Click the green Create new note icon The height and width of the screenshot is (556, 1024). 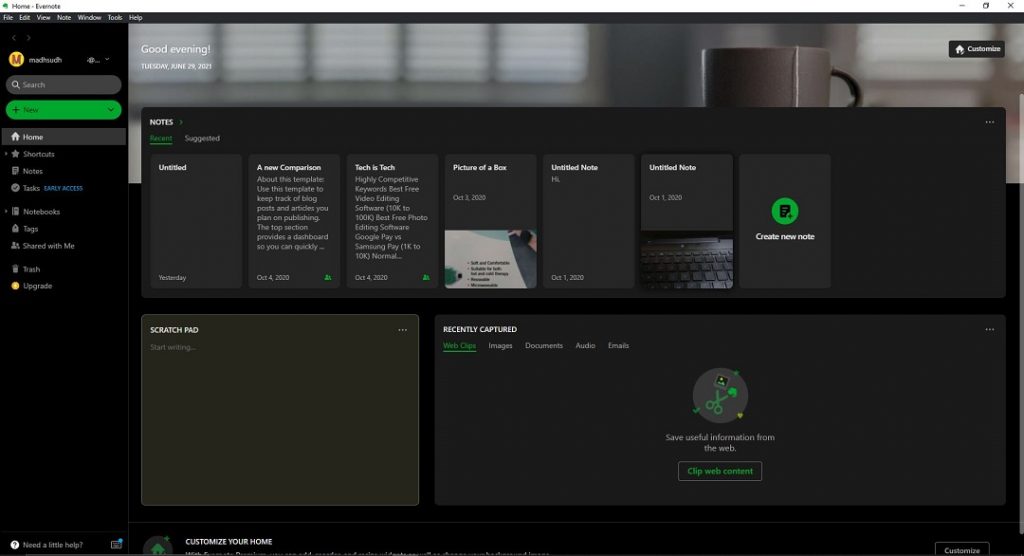pyautogui.click(x=784, y=211)
